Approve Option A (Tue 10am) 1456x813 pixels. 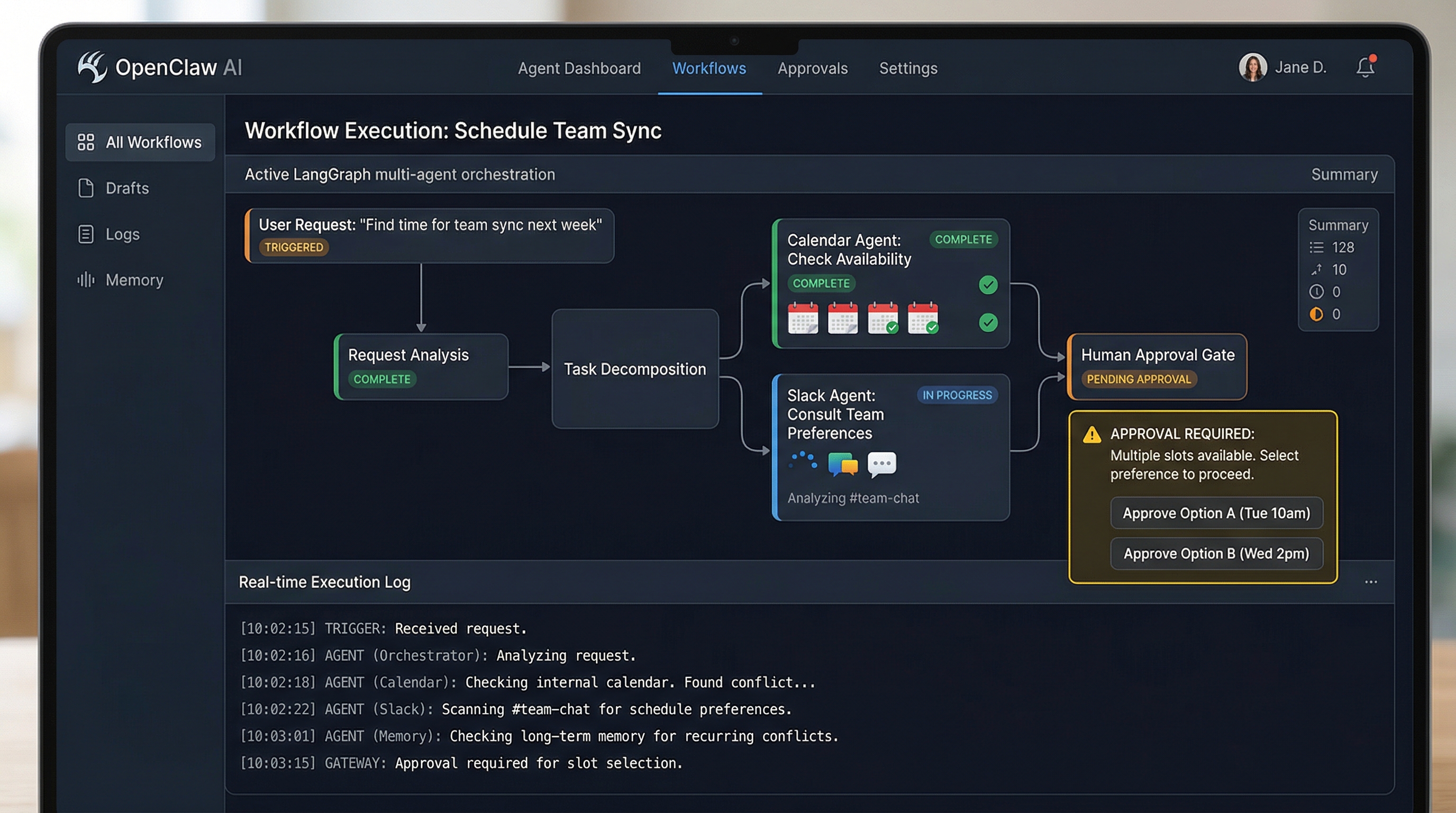click(1216, 513)
